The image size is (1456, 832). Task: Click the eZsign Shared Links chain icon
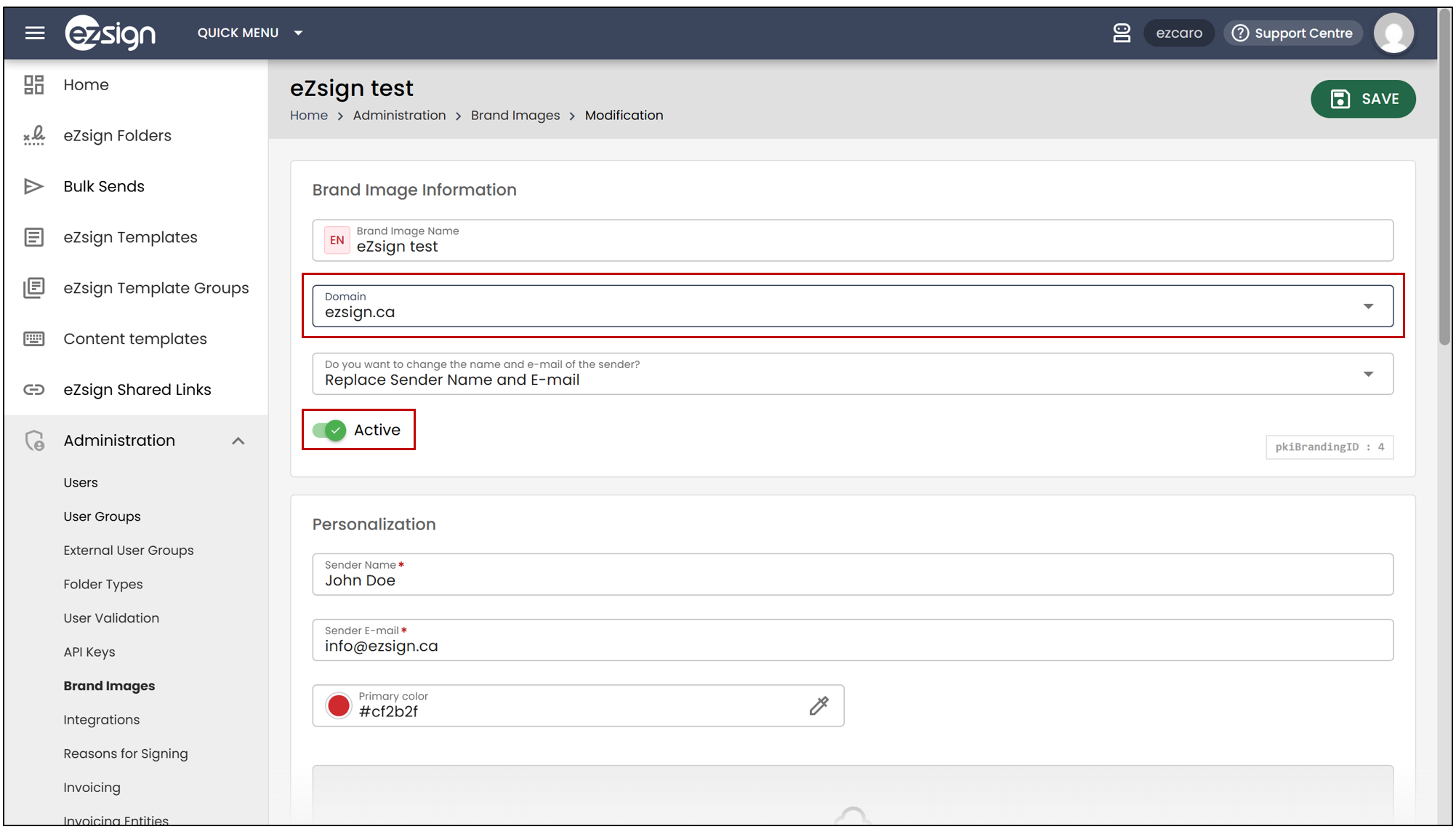pyautogui.click(x=34, y=390)
